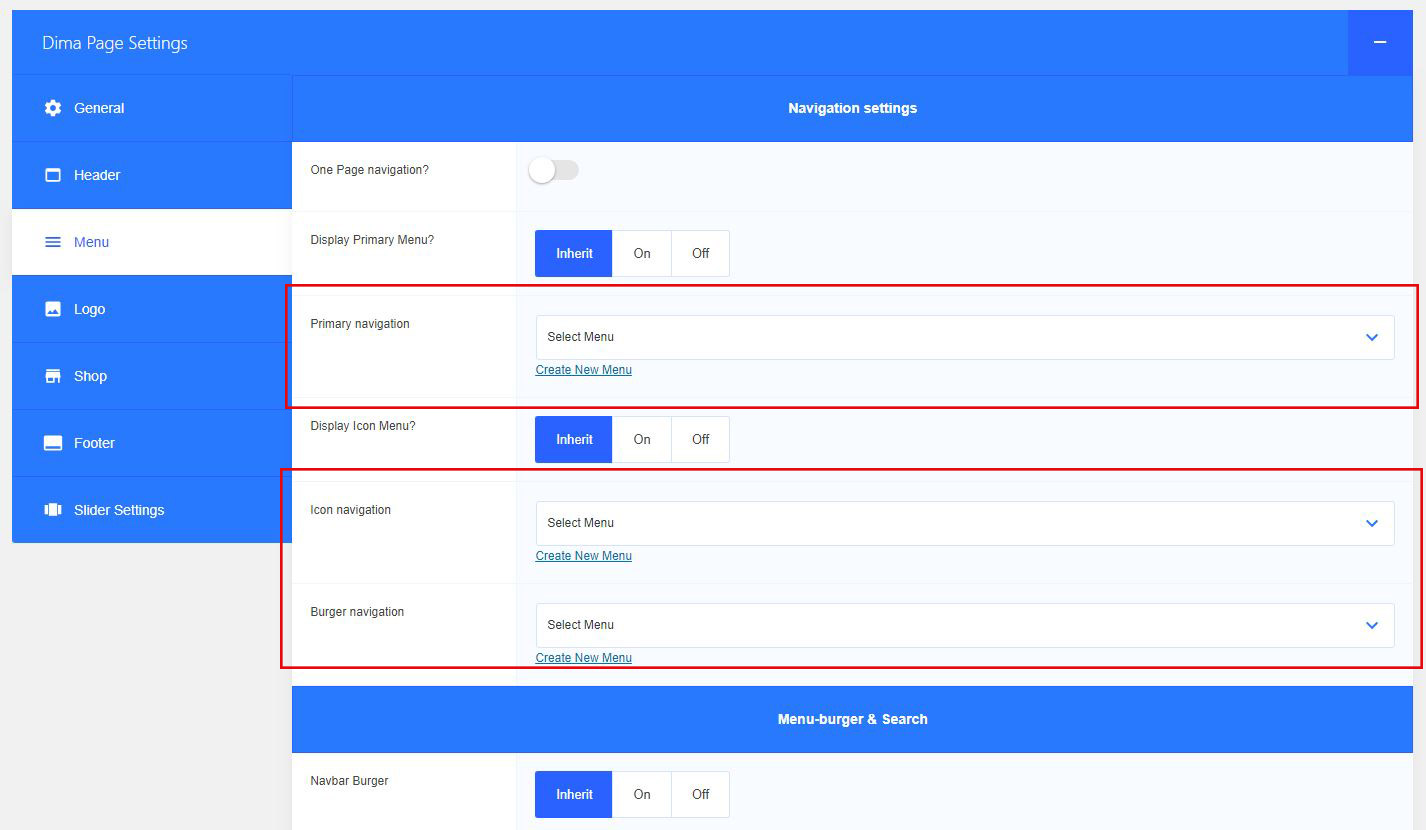Set Navbar Burger to Off

[700, 795]
